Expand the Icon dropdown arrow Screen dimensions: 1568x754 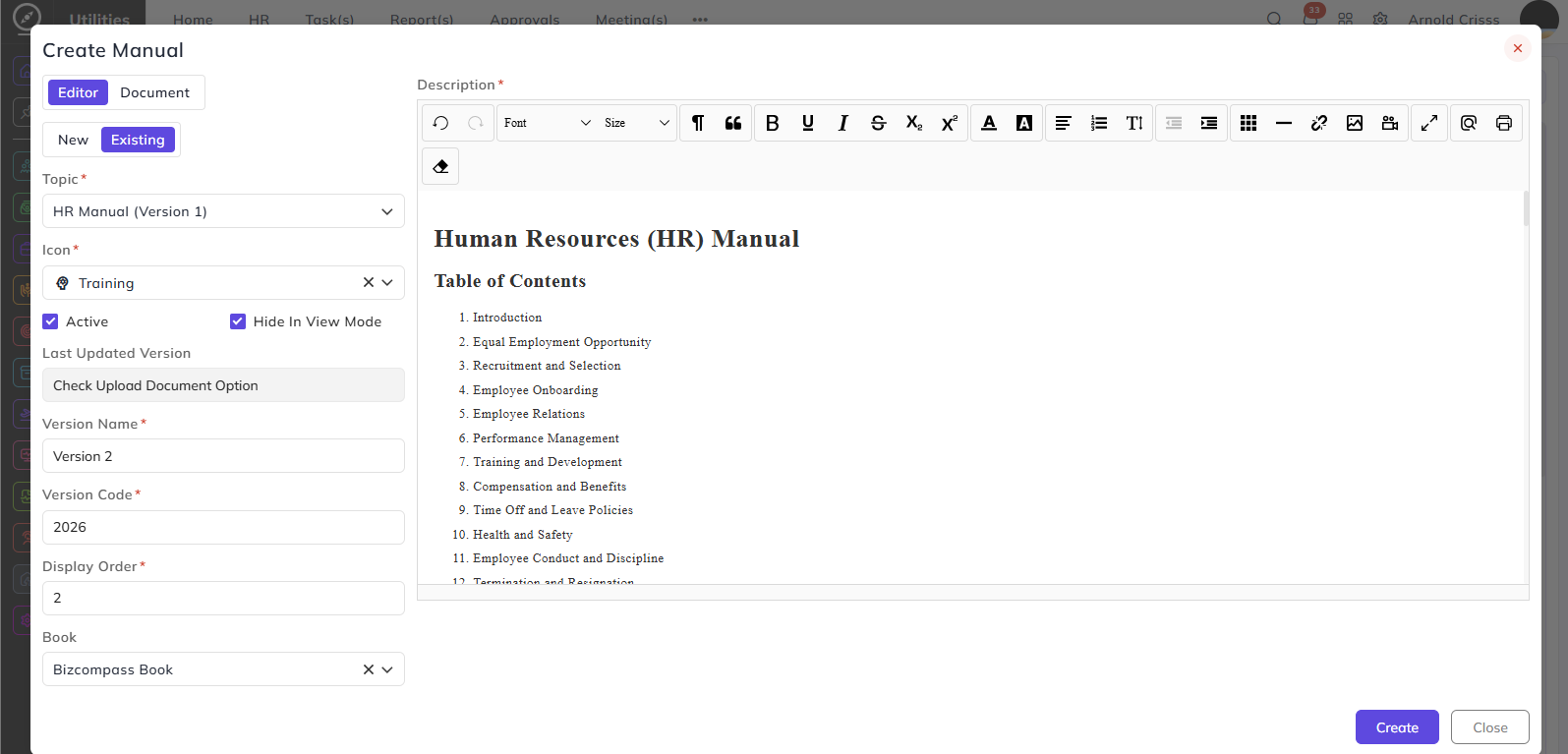pyautogui.click(x=387, y=283)
